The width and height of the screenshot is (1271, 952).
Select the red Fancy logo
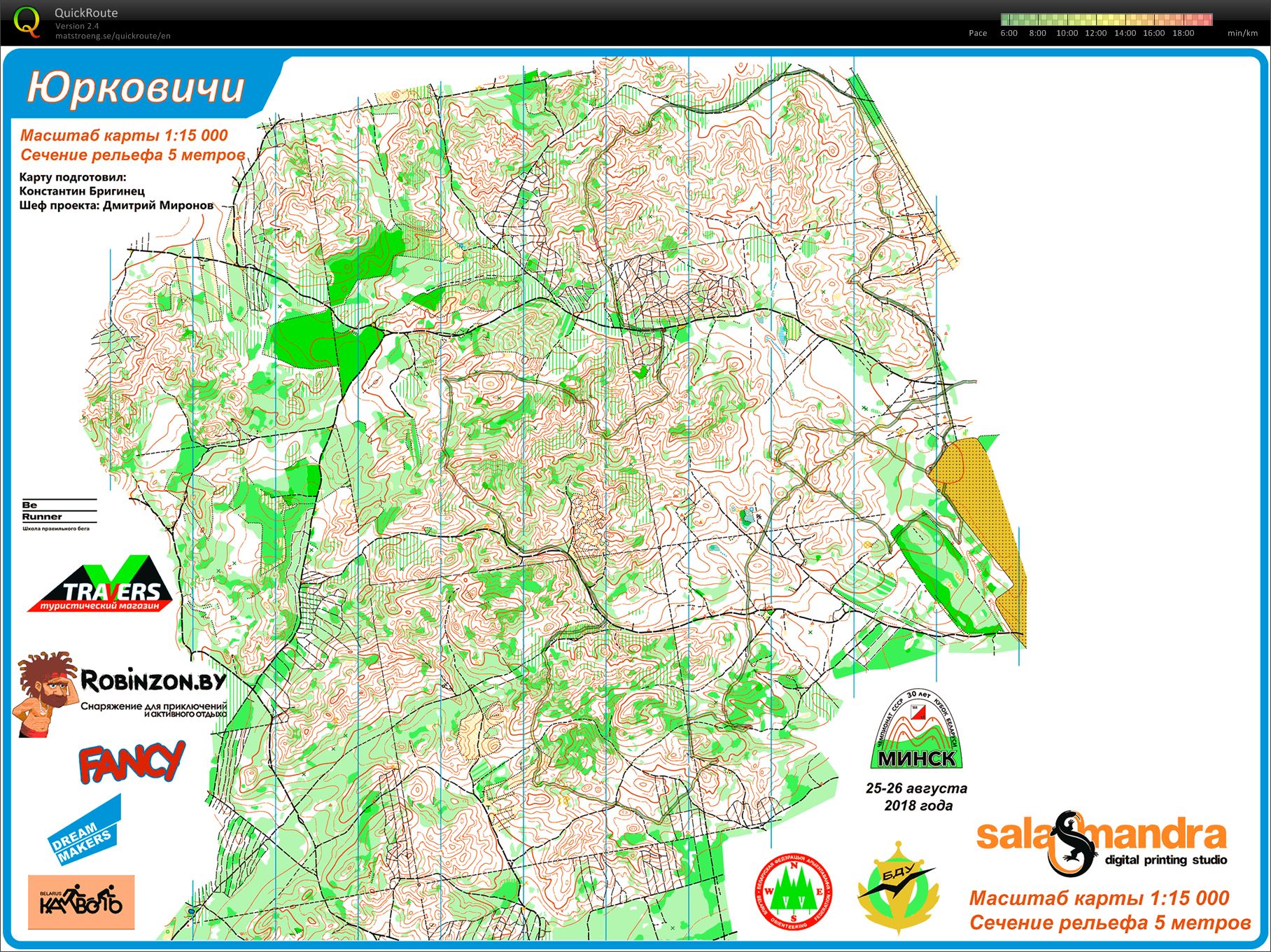[x=132, y=762]
